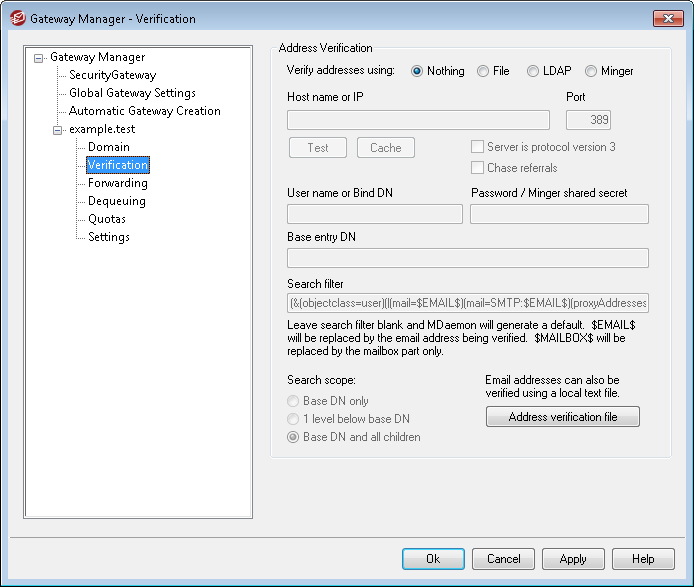This screenshot has height=587, width=694.
Task: Click the Gateway Manager title bar icon
Action: [x=16, y=19]
